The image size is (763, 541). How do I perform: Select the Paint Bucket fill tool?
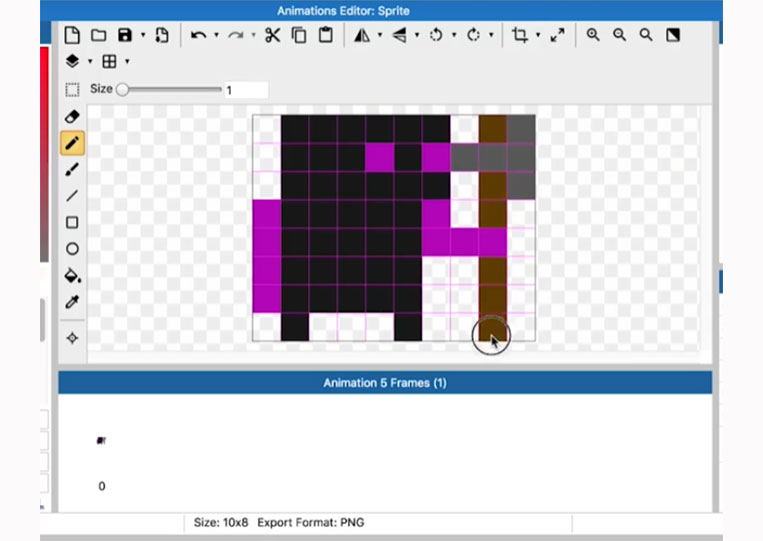pyautogui.click(x=73, y=275)
